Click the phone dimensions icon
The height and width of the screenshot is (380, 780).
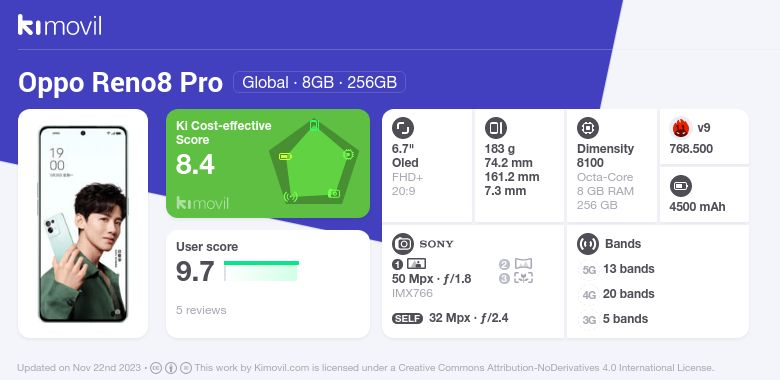[496, 128]
